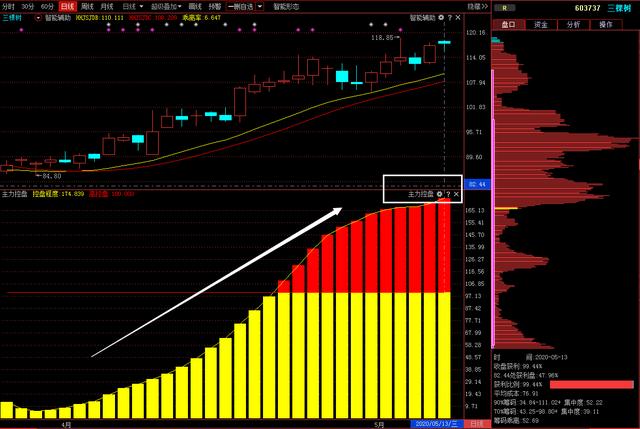Click the stock code 603737
640x429 pixels.
(587, 8)
